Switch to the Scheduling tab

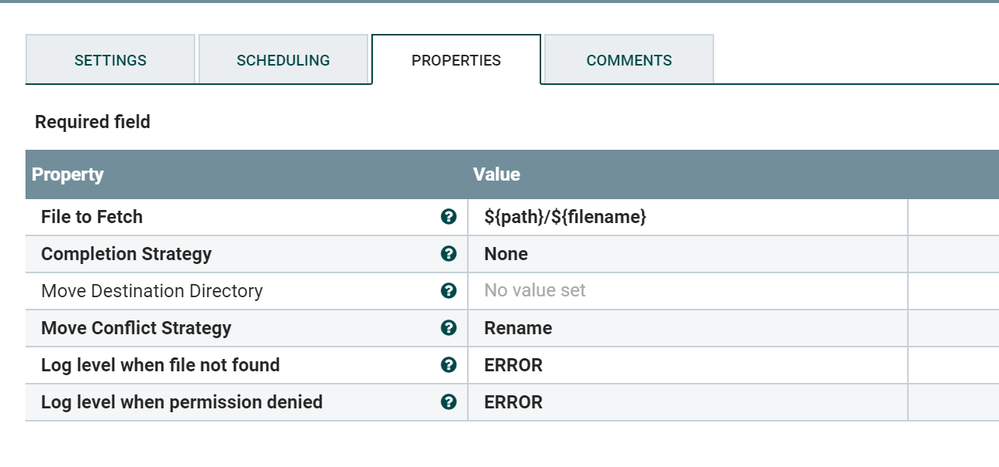(x=283, y=60)
